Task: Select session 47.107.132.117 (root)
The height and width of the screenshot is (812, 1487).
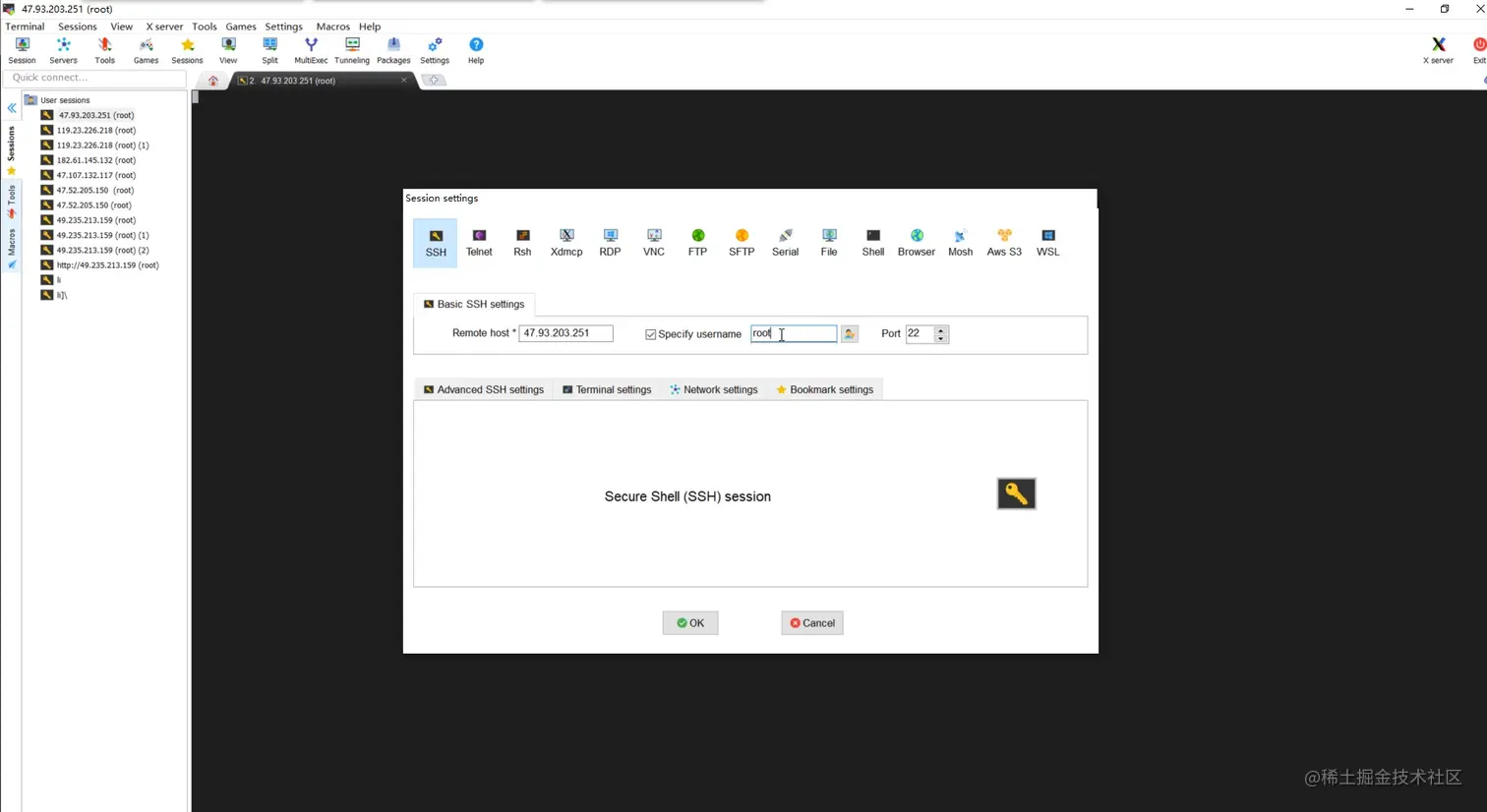Action: pos(95,175)
